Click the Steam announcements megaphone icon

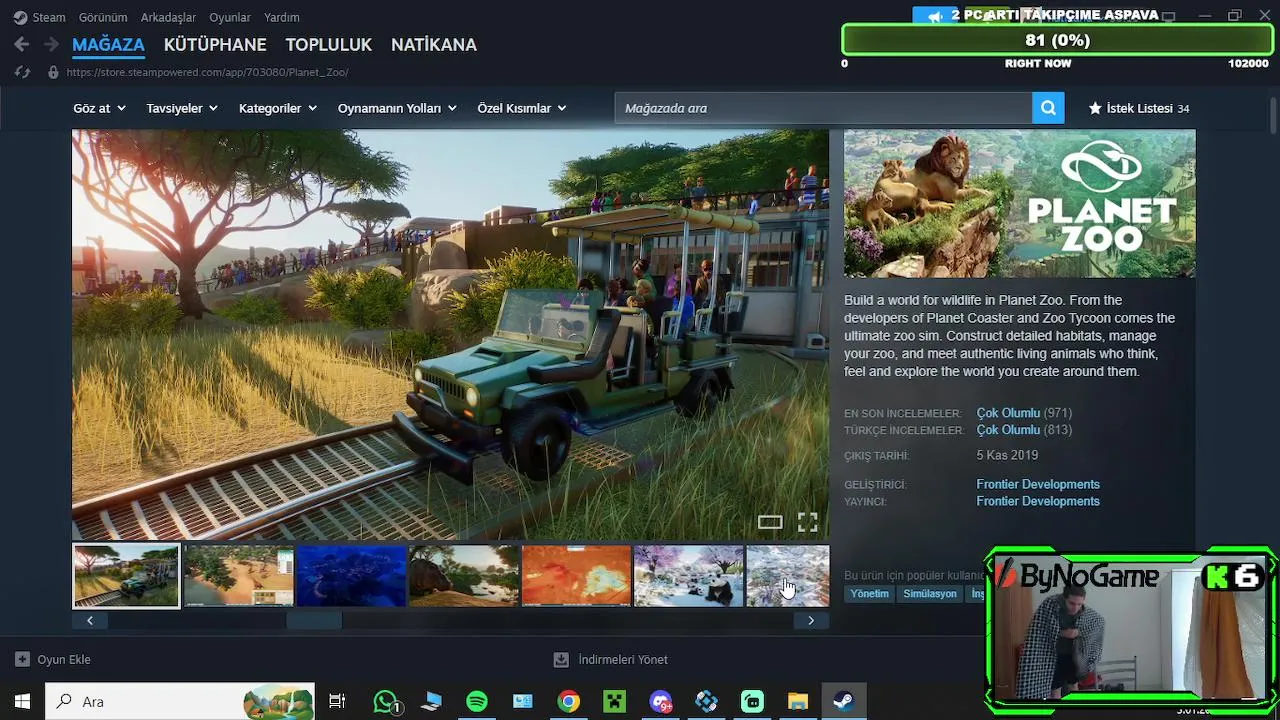pyautogui.click(x=935, y=16)
